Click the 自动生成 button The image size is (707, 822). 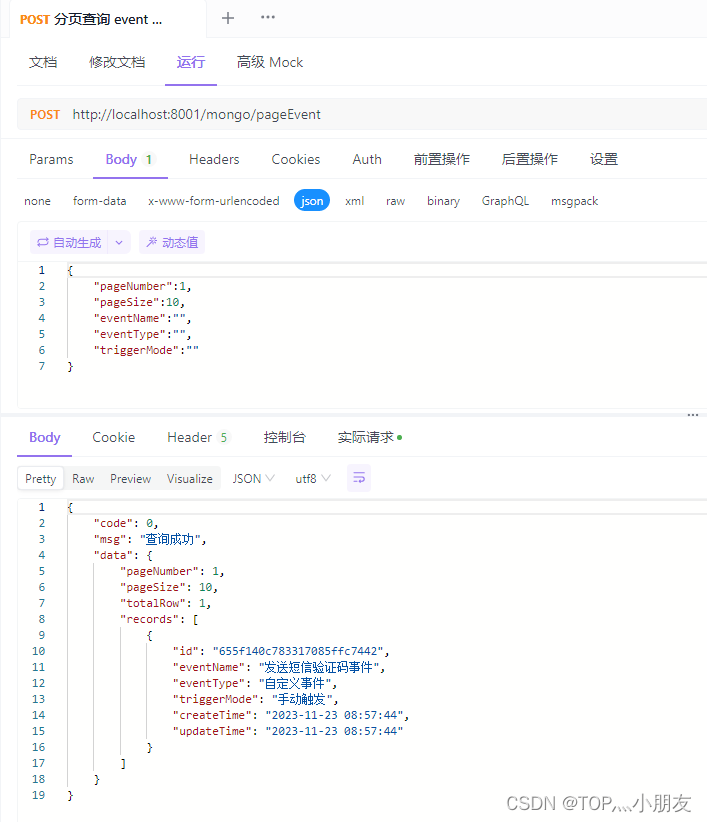tap(69, 242)
